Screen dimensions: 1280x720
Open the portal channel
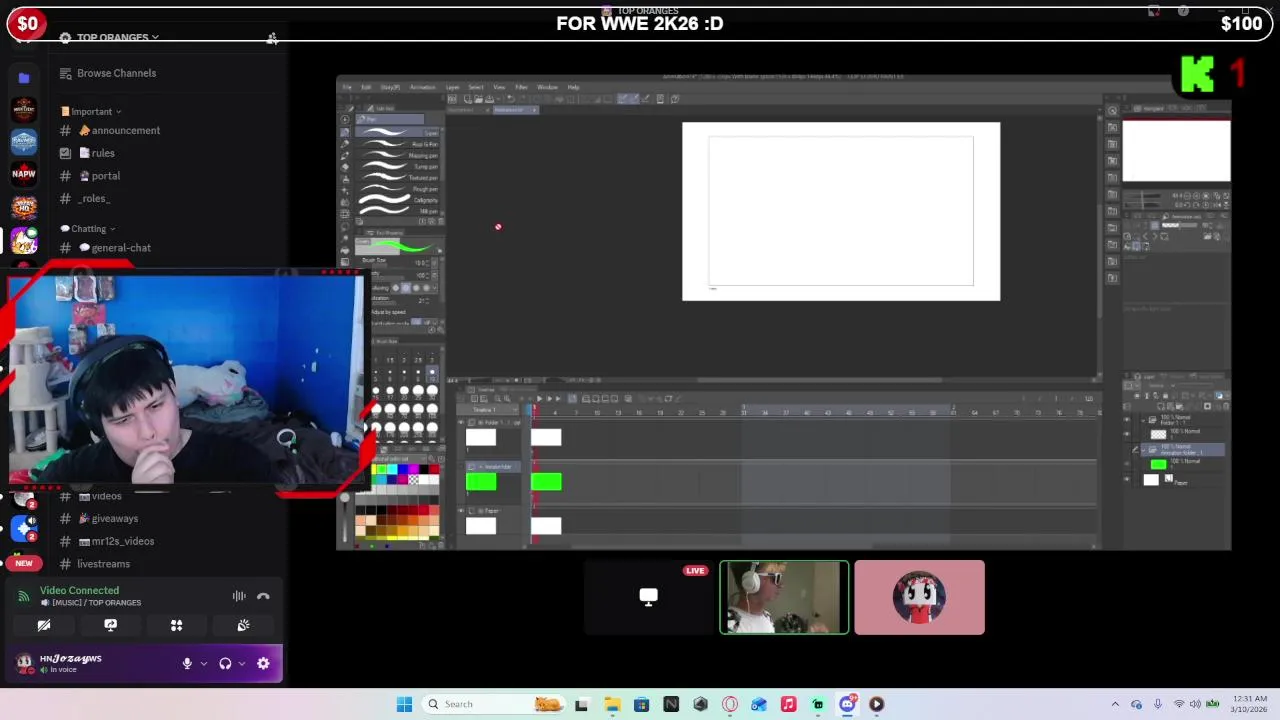pos(105,176)
